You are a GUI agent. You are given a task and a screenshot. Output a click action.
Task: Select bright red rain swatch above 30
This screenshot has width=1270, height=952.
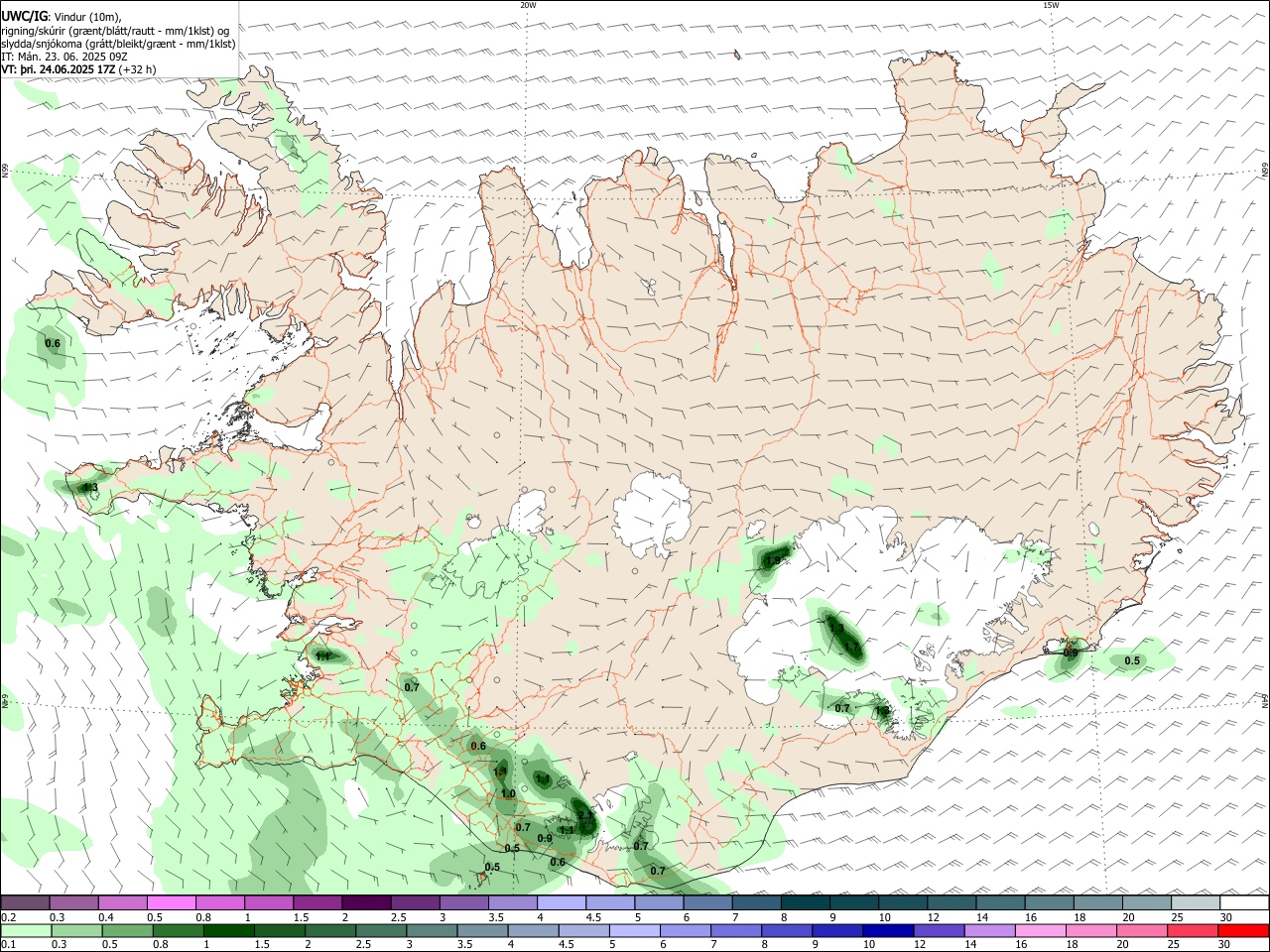point(1243,931)
